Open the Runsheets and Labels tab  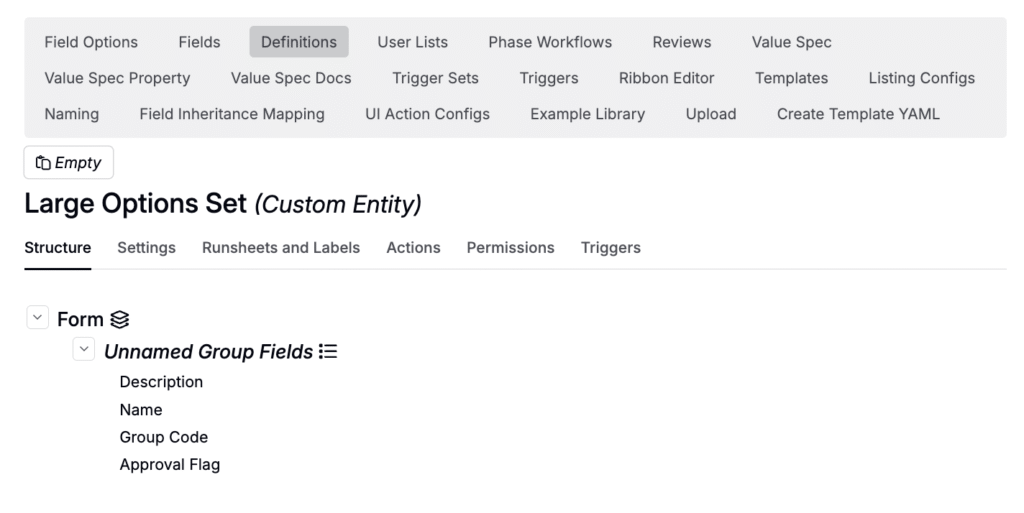tap(281, 248)
